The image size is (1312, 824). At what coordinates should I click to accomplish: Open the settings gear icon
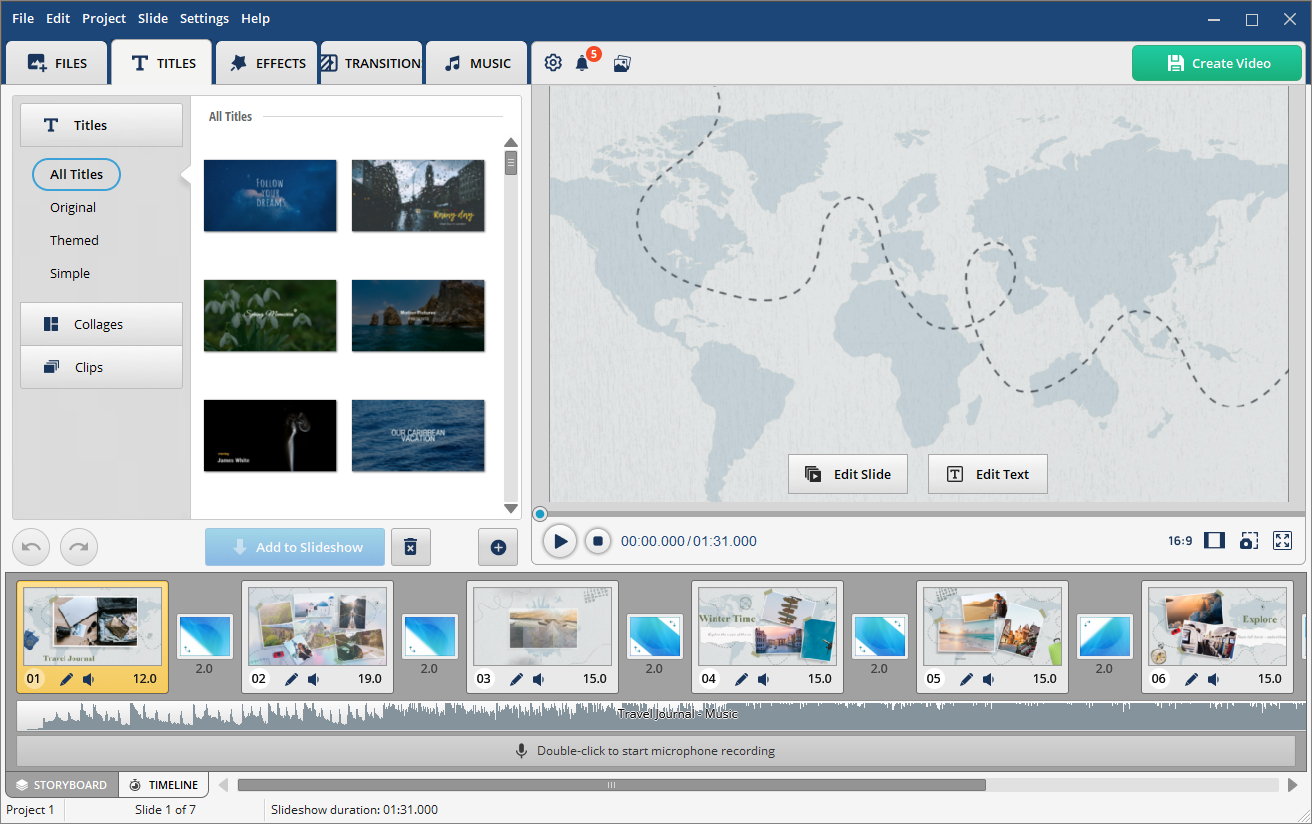553,63
